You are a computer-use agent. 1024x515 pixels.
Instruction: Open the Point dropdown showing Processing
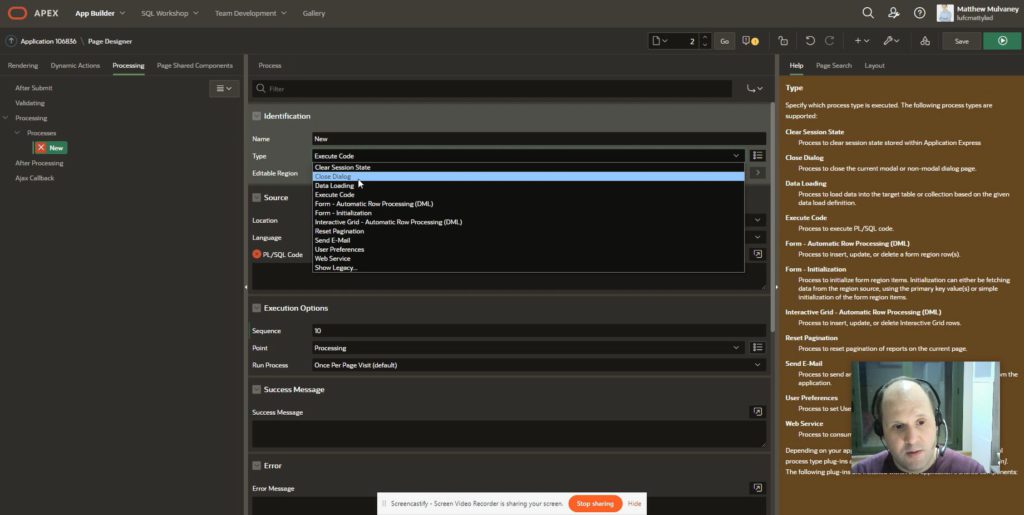click(x=528, y=347)
